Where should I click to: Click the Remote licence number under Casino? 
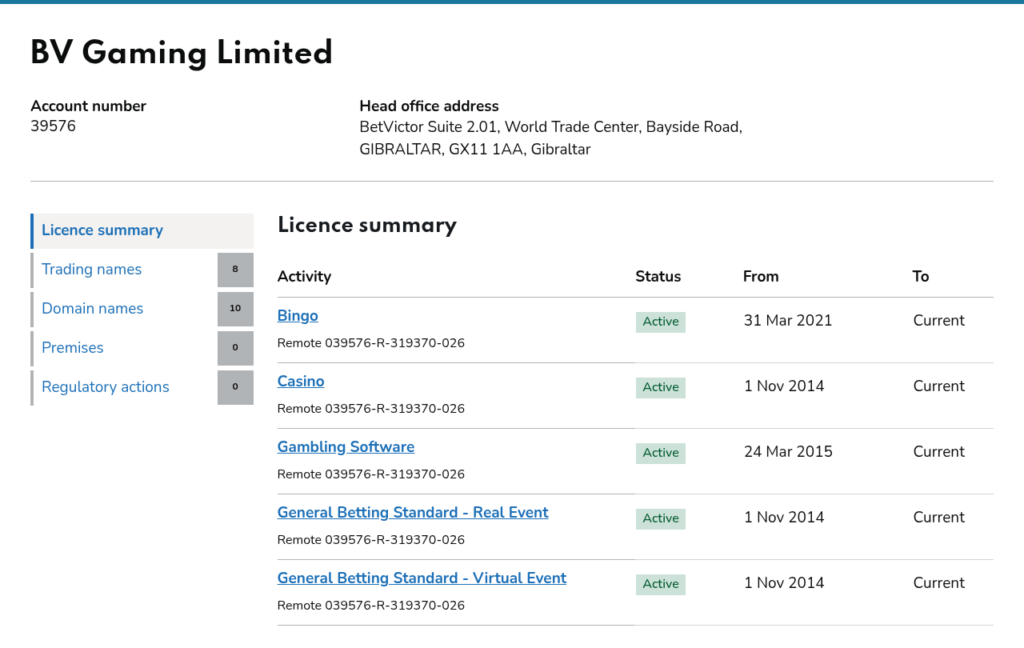371,409
